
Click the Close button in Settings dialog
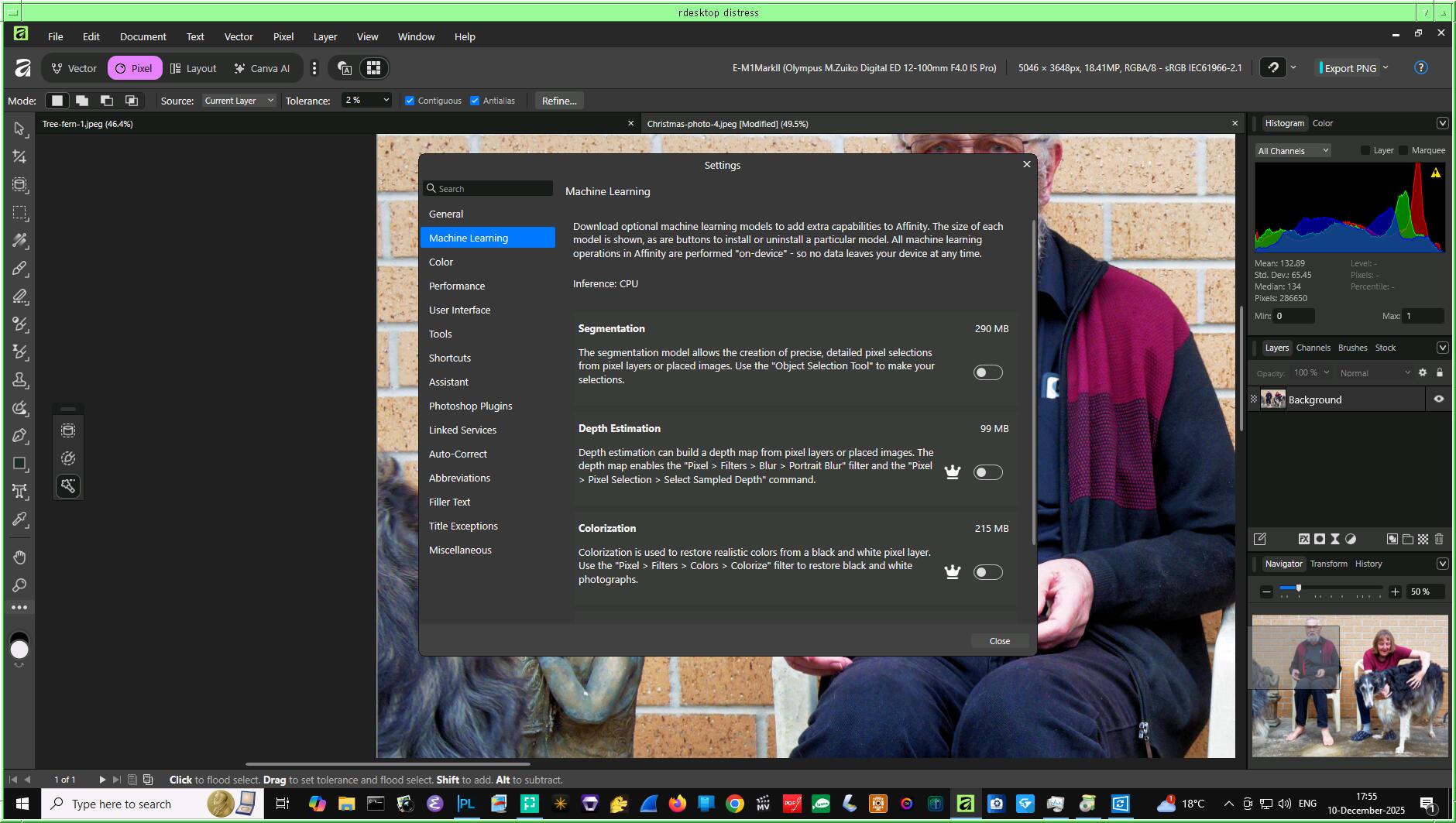[999, 641]
